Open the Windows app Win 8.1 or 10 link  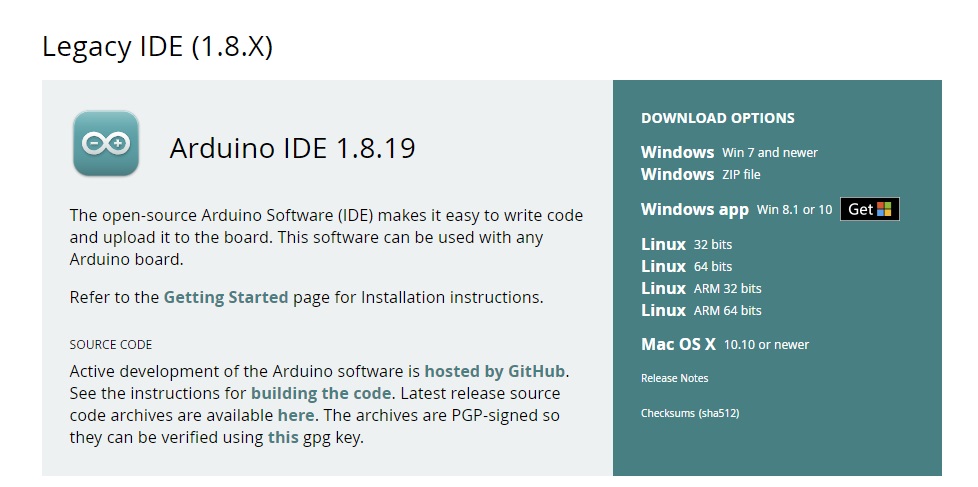tap(736, 210)
